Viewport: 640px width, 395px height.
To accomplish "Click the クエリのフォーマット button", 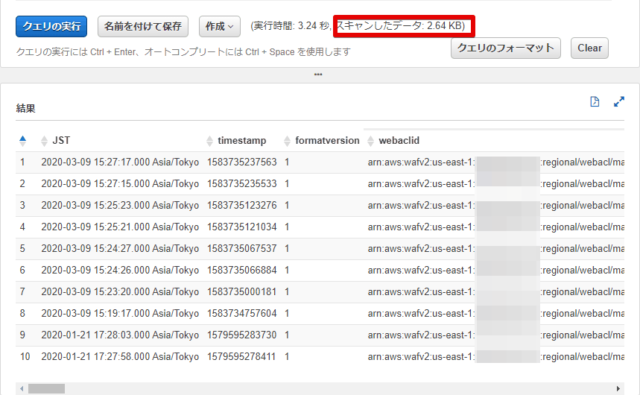I will 506,48.
